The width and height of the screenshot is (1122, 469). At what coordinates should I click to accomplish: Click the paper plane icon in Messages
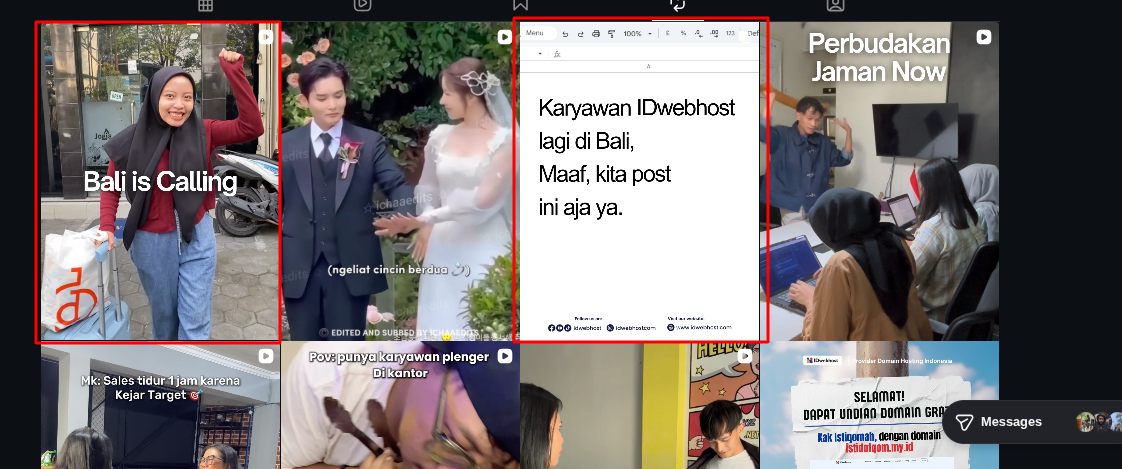click(964, 422)
